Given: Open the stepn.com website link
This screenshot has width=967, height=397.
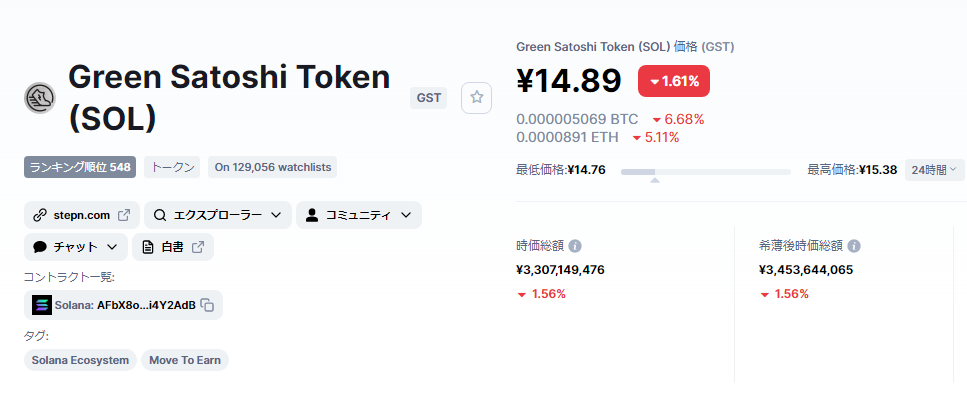Looking at the screenshot, I should pos(82,215).
